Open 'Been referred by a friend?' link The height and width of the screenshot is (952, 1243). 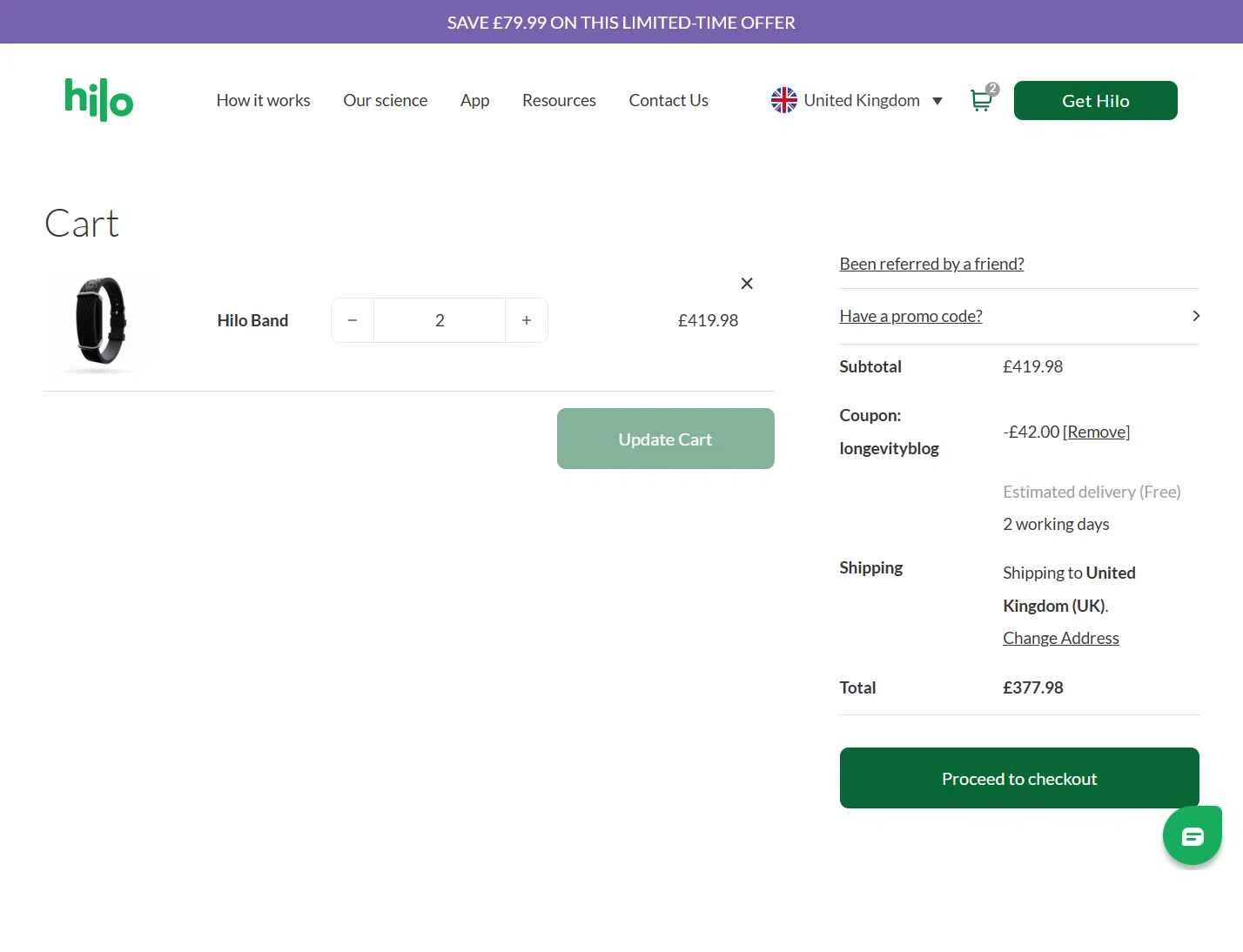(931, 264)
